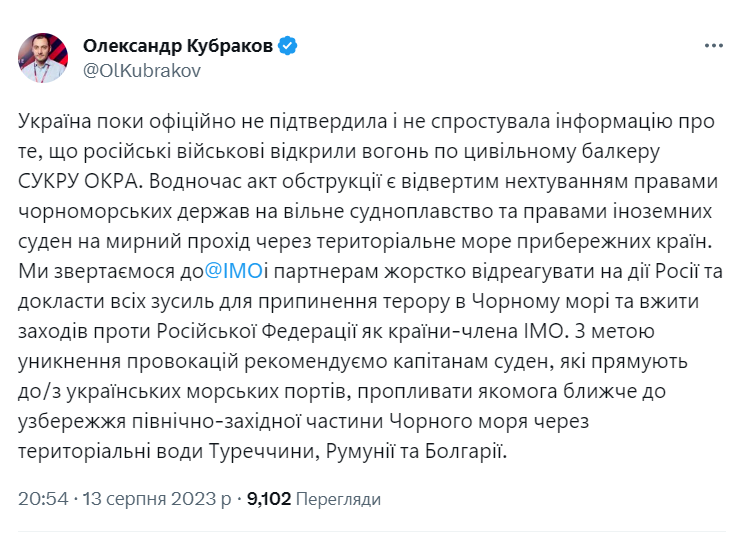Click the 9,102 view count

click(269, 498)
